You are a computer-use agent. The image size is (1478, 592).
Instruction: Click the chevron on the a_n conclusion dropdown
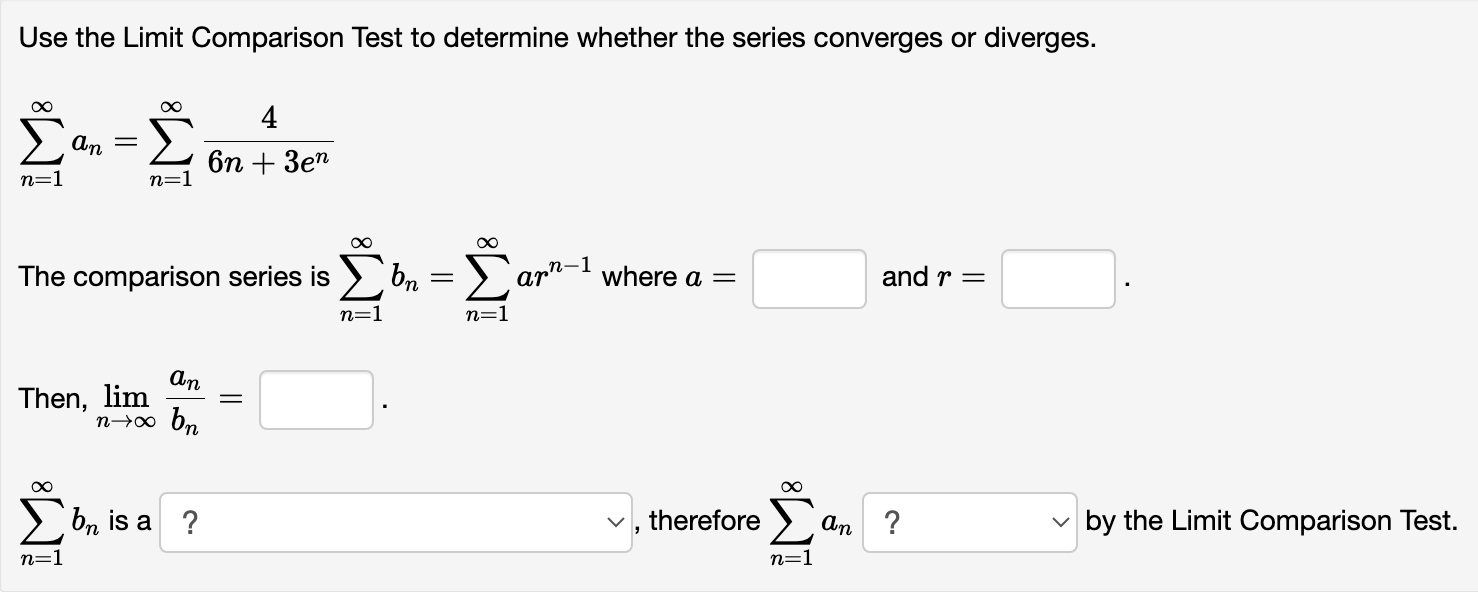tap(1058, 520)
